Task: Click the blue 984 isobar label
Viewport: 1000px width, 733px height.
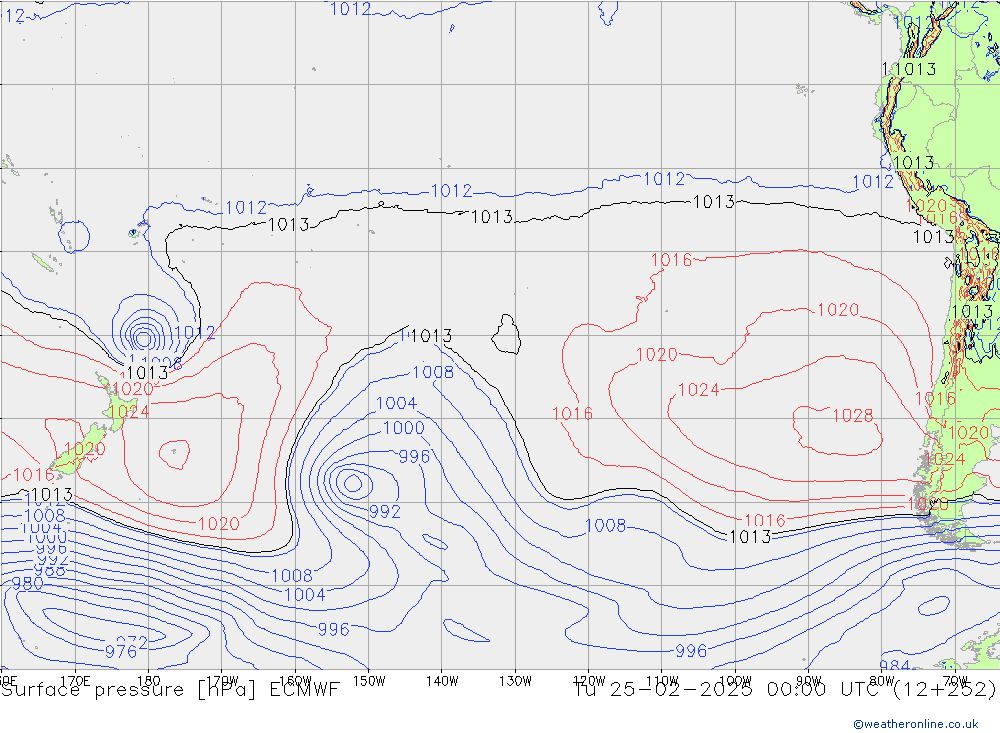Action: tap(895, 665)
